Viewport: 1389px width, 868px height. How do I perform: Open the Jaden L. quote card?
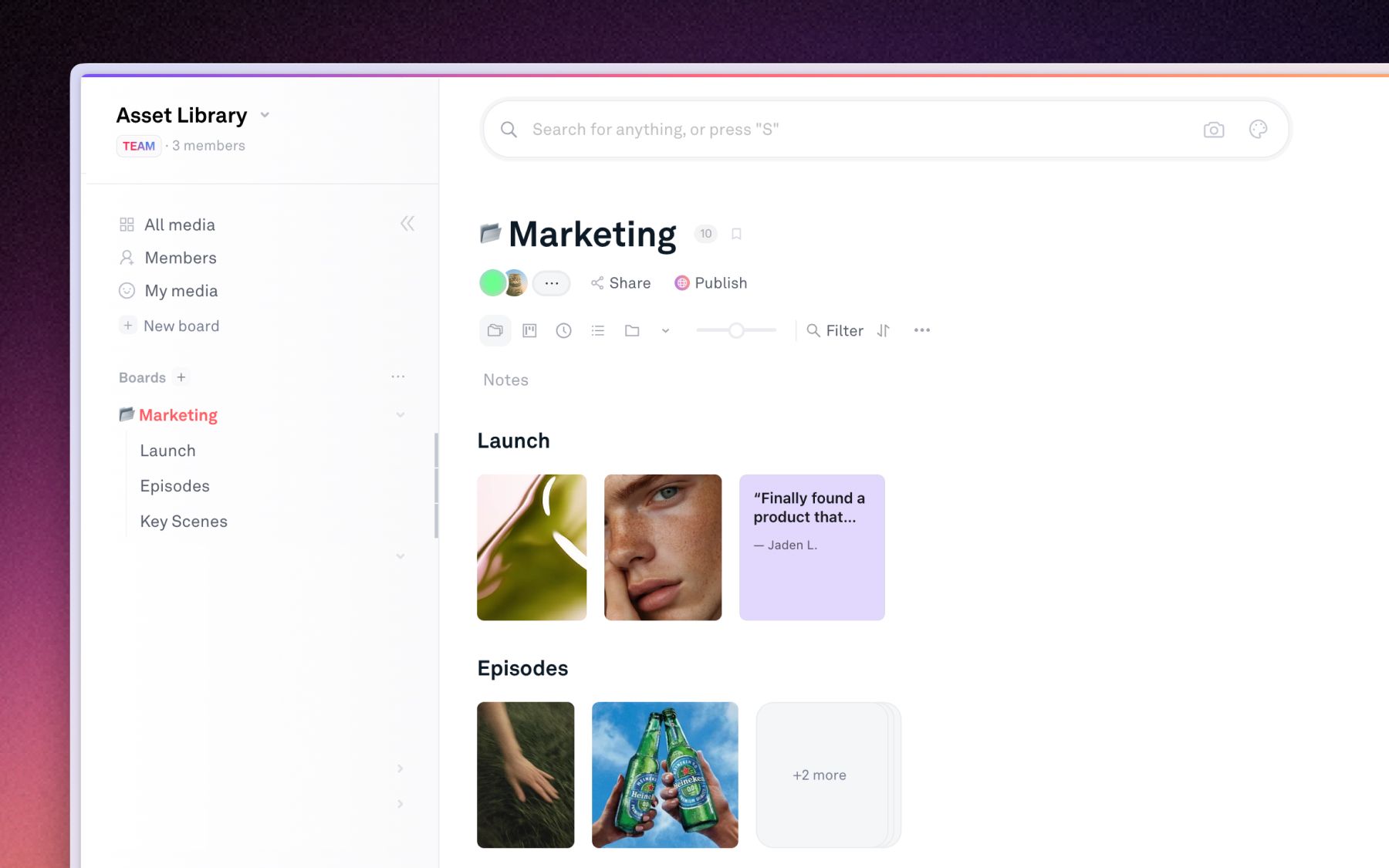[x=812, y=547]
